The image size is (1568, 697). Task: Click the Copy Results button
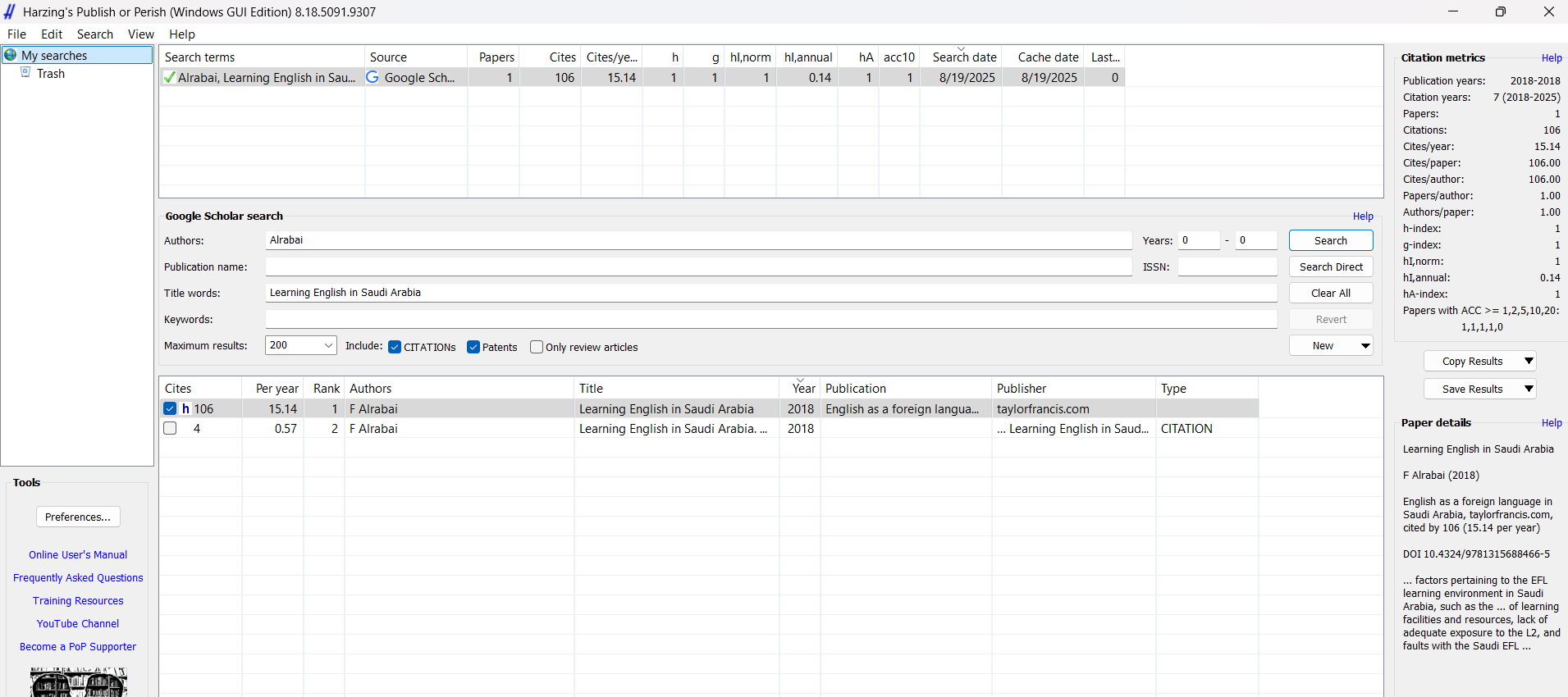(1473, 361)
